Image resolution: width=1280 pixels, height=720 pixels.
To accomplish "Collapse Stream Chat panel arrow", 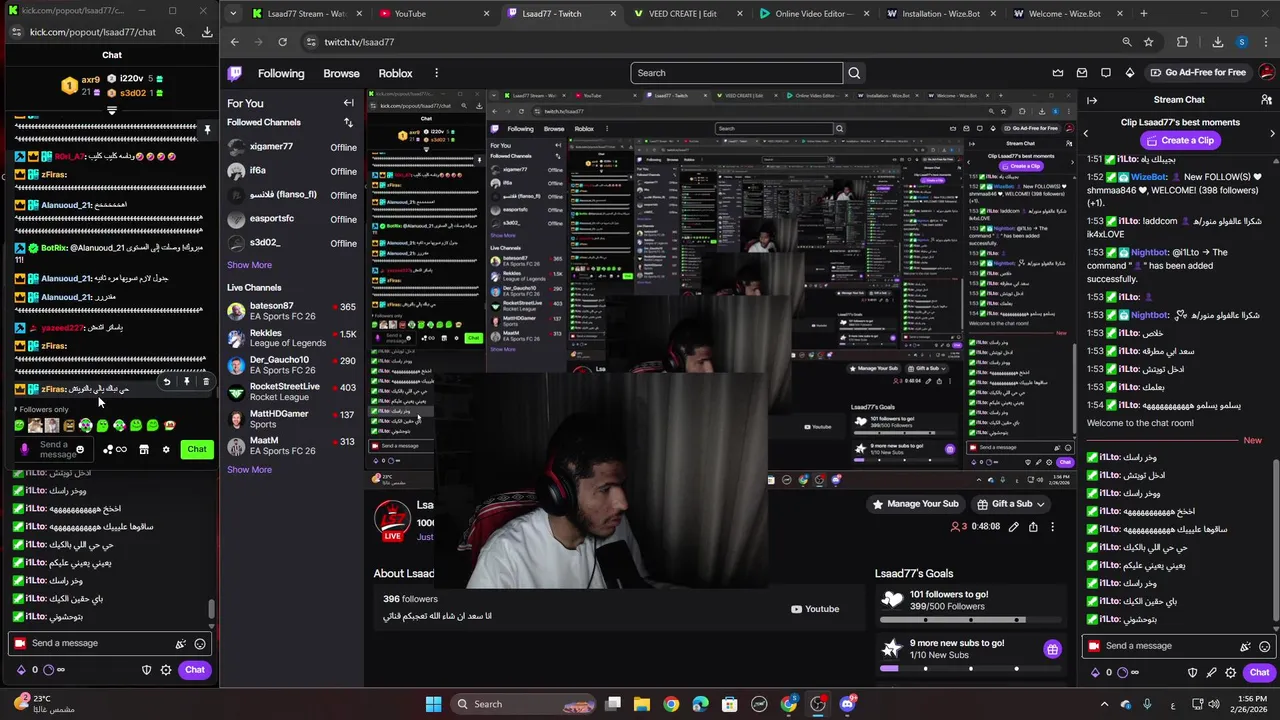I will point(1092,100).
